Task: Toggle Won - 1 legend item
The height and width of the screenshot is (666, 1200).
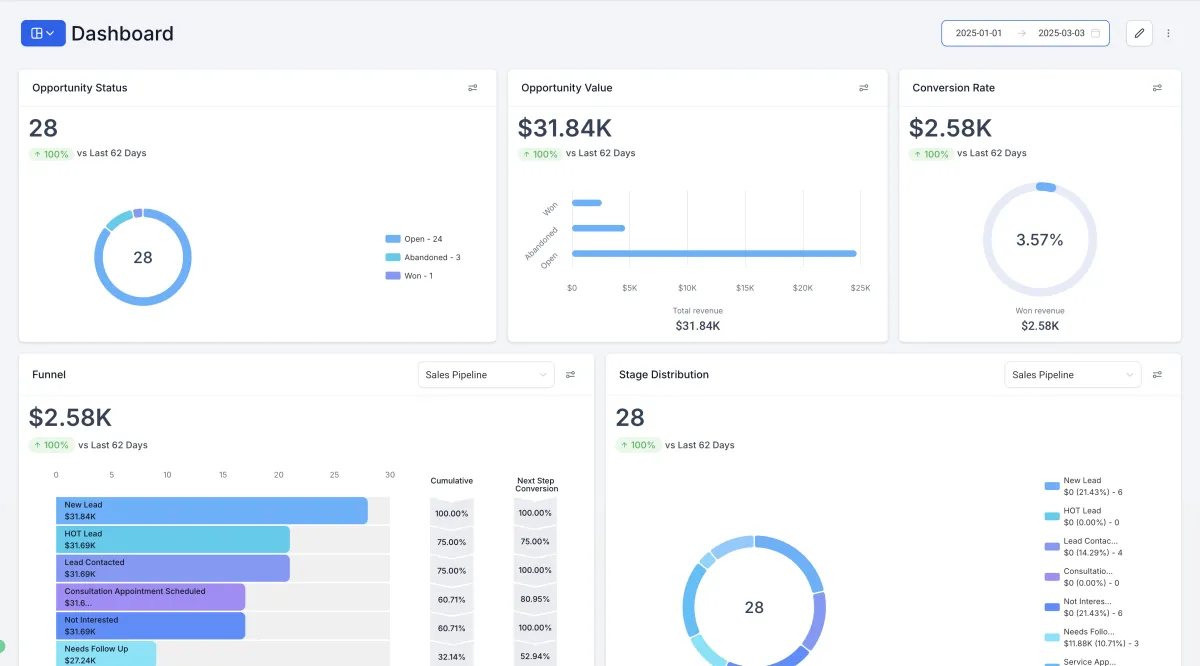Action: pos(409,275)
